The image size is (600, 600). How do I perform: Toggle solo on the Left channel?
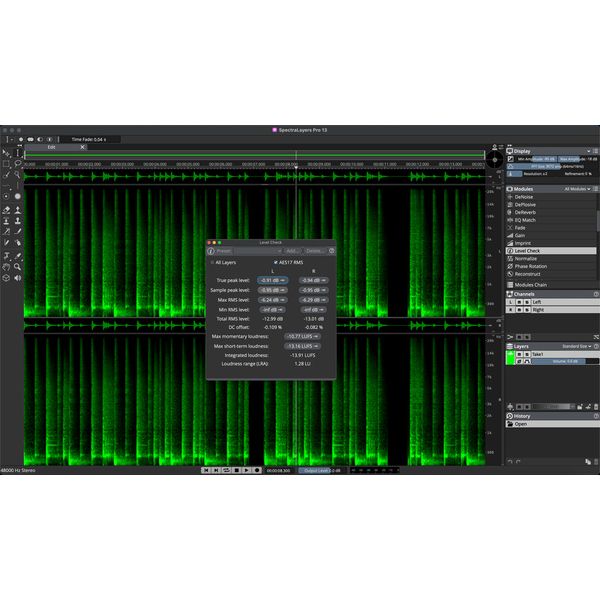527,302
